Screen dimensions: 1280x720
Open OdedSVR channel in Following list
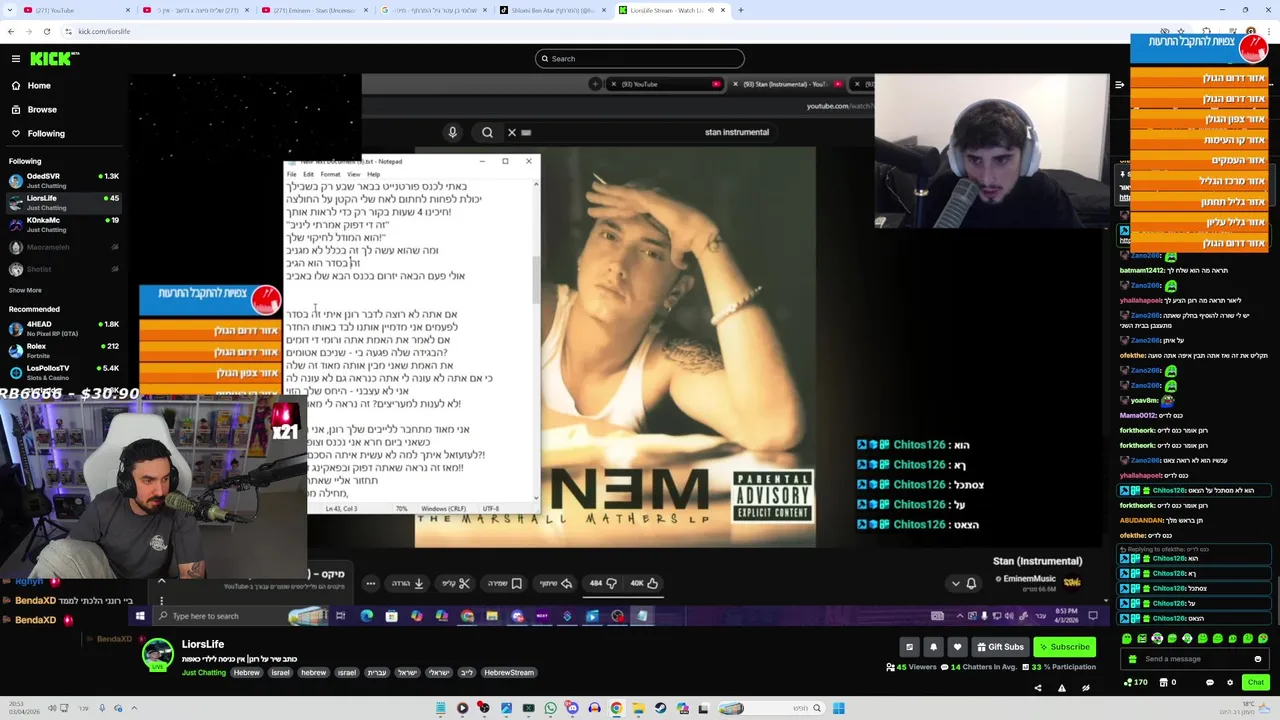pyautogui.click(x=63, y=180)
